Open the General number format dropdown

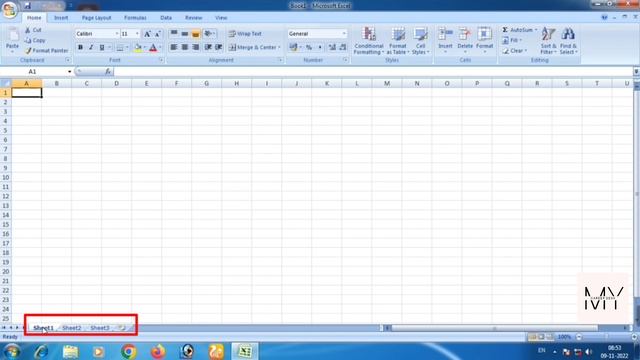click(x=344, y=34)
